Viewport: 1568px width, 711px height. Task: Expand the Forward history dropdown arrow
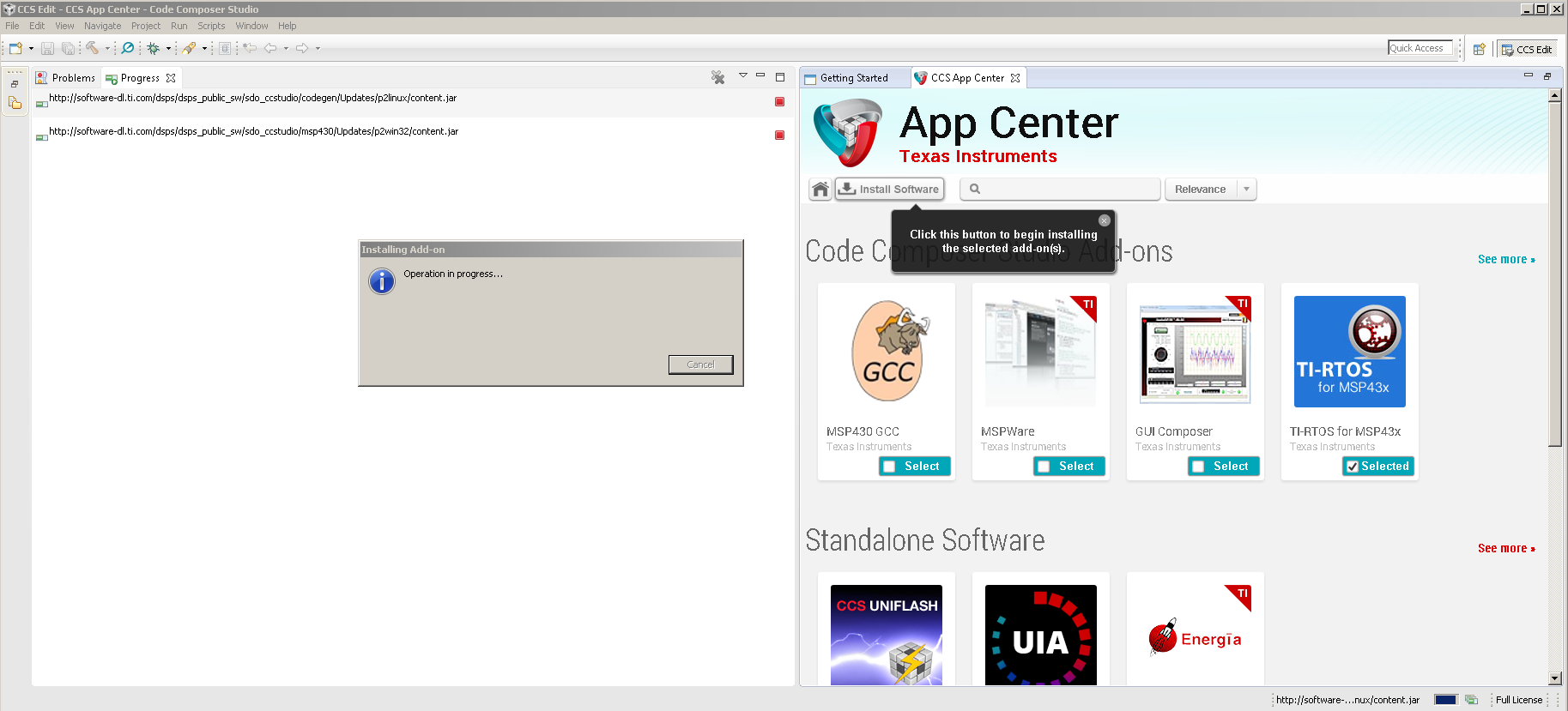click(318, 48)
